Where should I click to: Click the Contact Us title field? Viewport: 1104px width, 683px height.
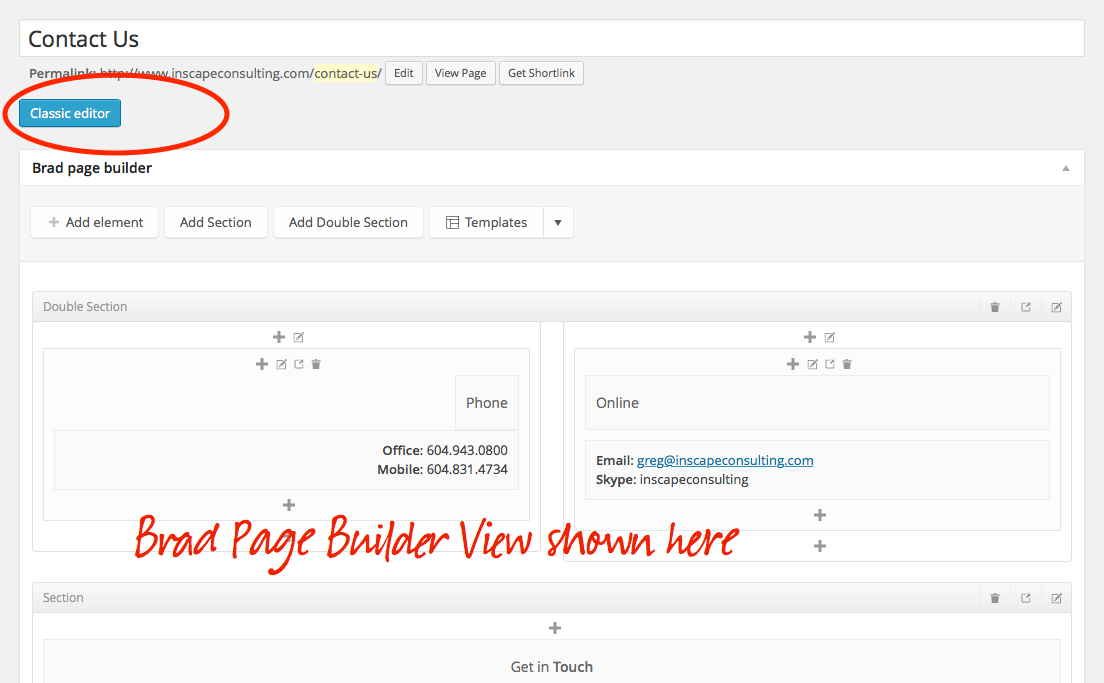(x=552, y=39)
